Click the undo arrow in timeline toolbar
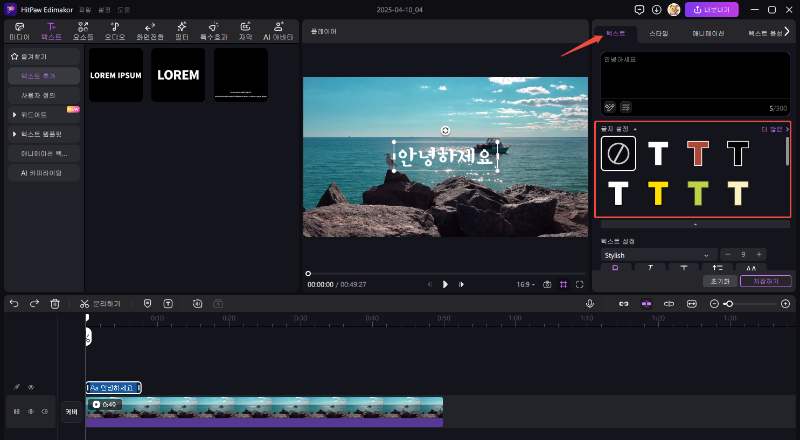The height and width of the screenshot is (440, 800). (14, 303)
